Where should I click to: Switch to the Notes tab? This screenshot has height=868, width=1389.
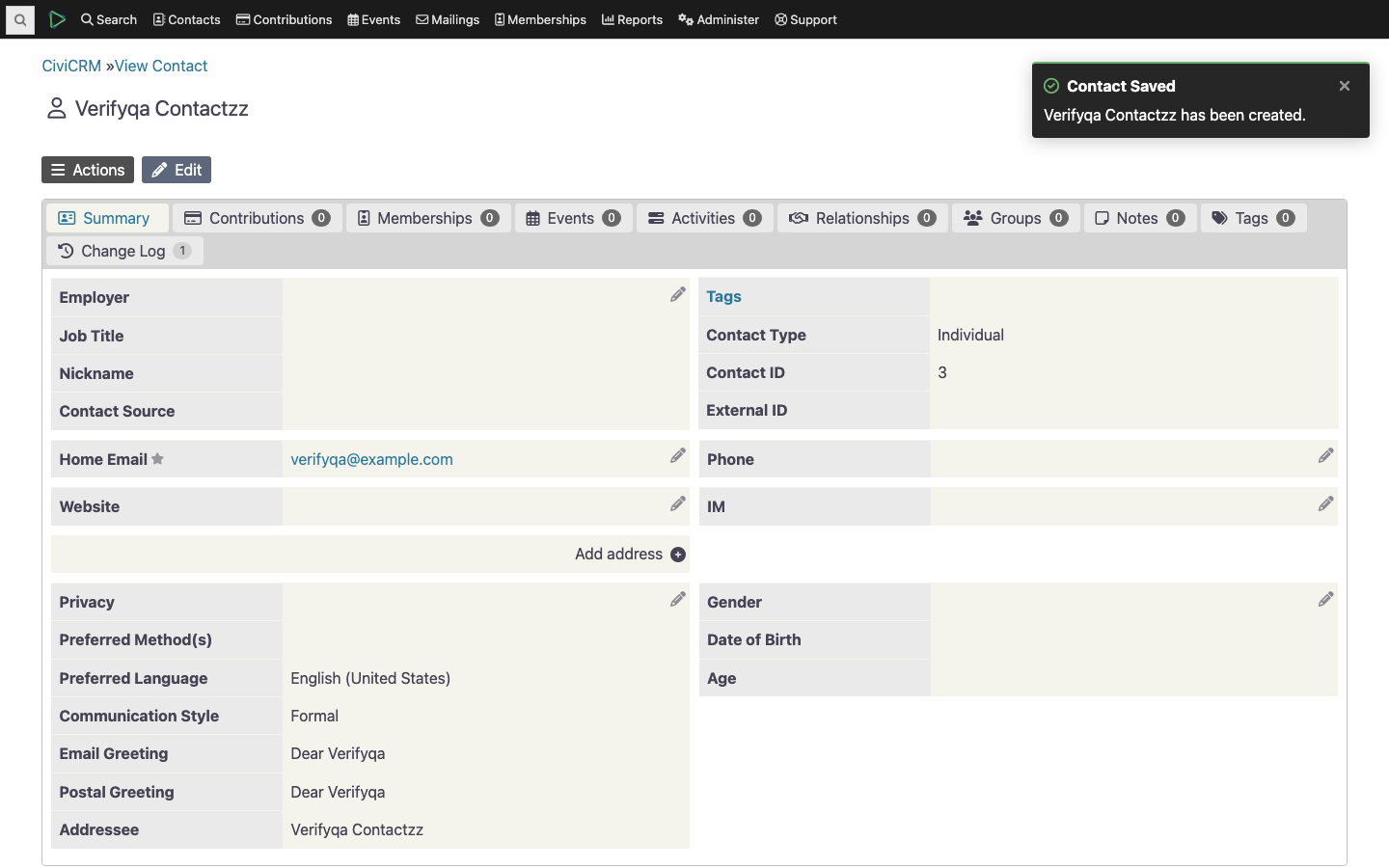1140,218
